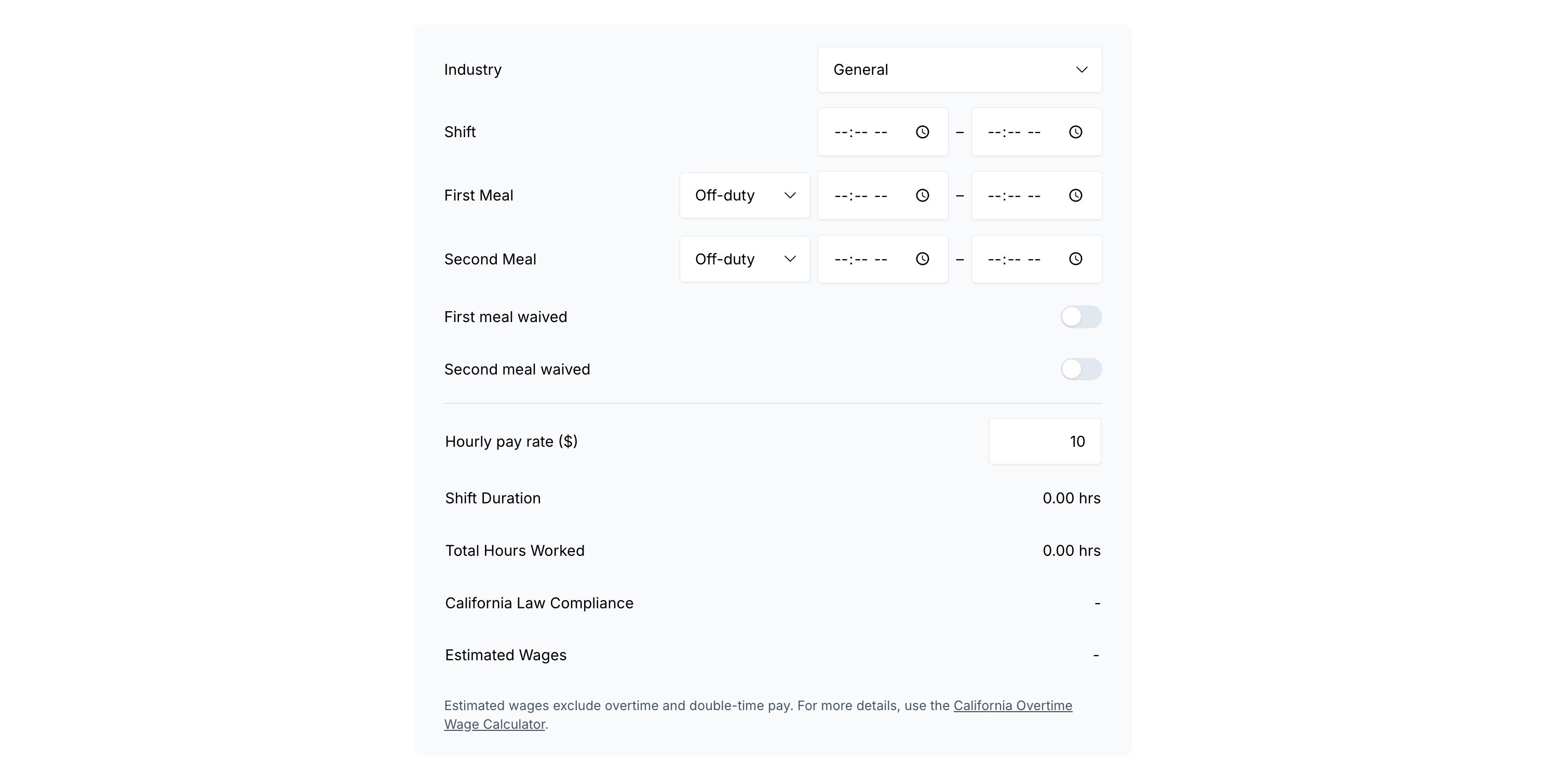Open the clock picker for second meal start
1568x774 pixels.
tap(922, 259)
